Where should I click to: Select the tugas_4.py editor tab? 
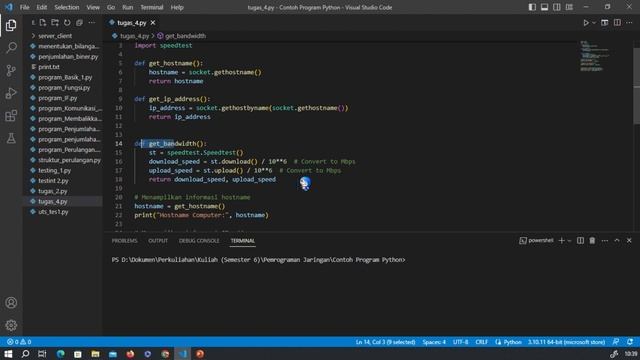tap(131, 23)
